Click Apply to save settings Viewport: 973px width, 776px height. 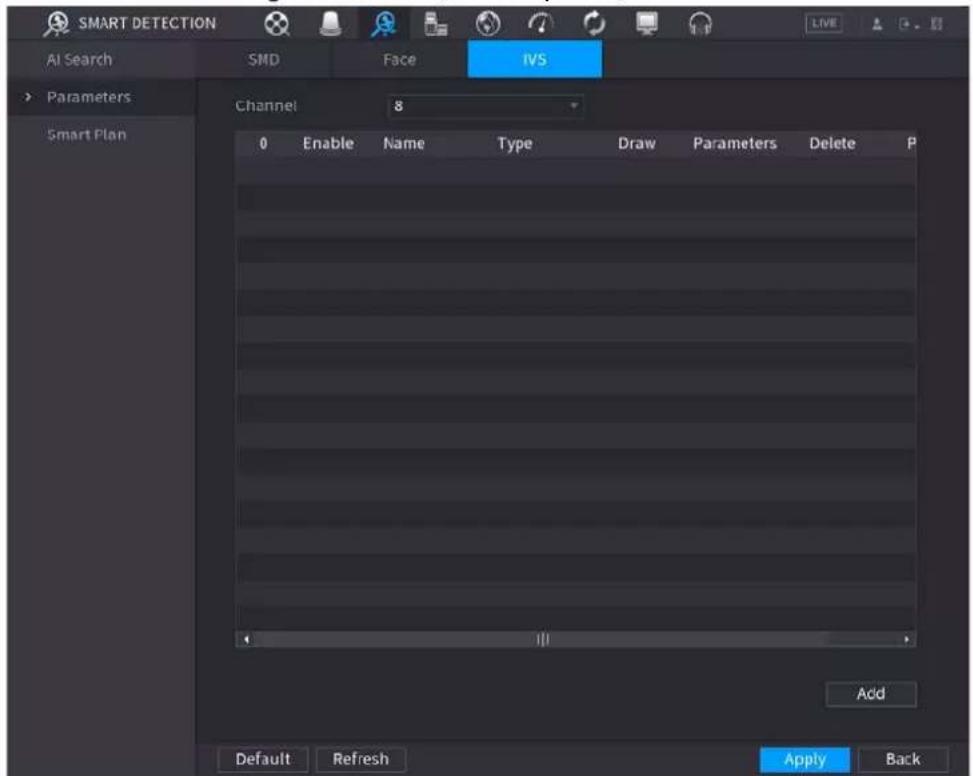(805, 760)
